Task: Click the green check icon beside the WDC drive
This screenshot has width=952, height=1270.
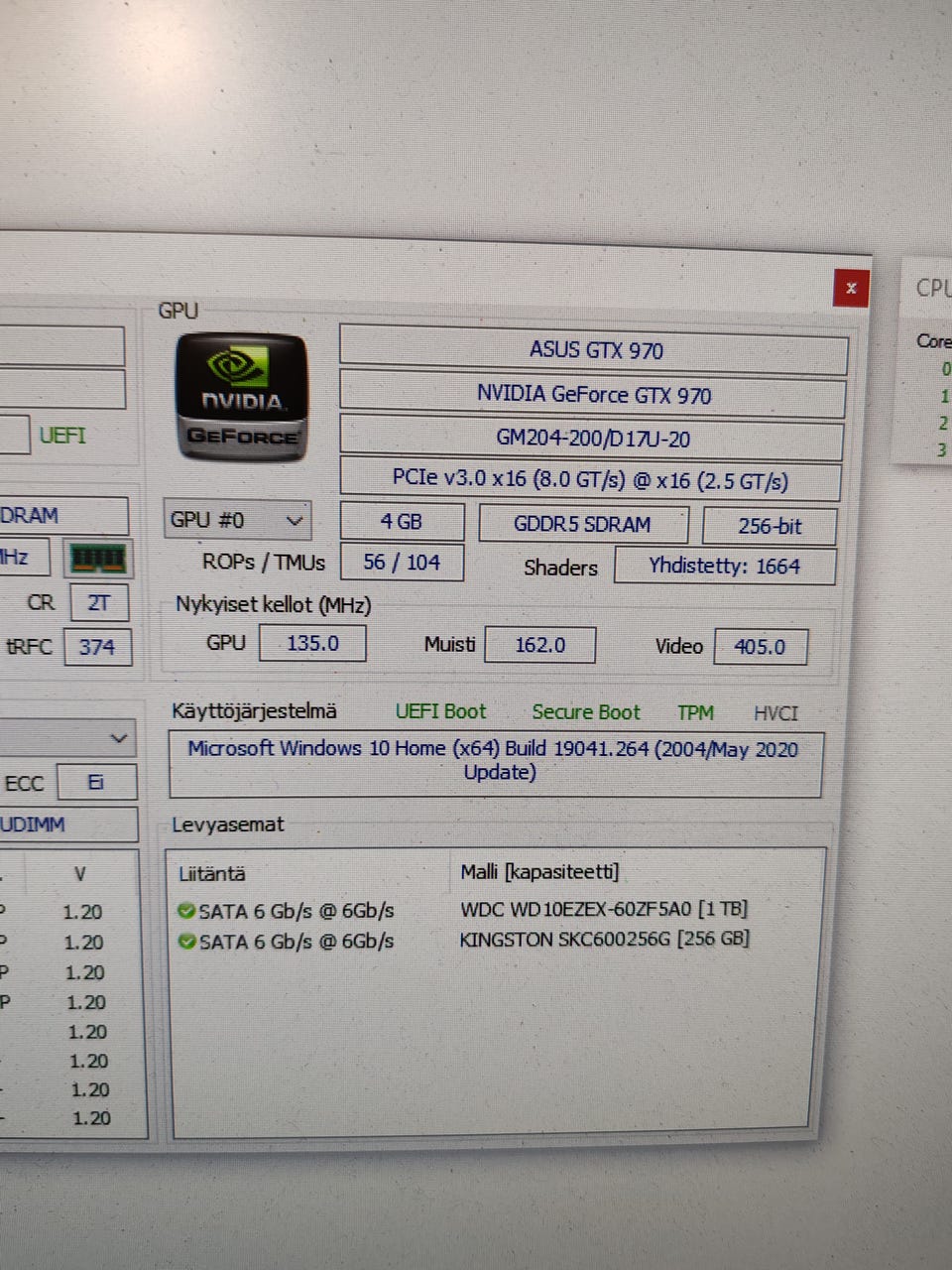Action: tap(185, 910)
